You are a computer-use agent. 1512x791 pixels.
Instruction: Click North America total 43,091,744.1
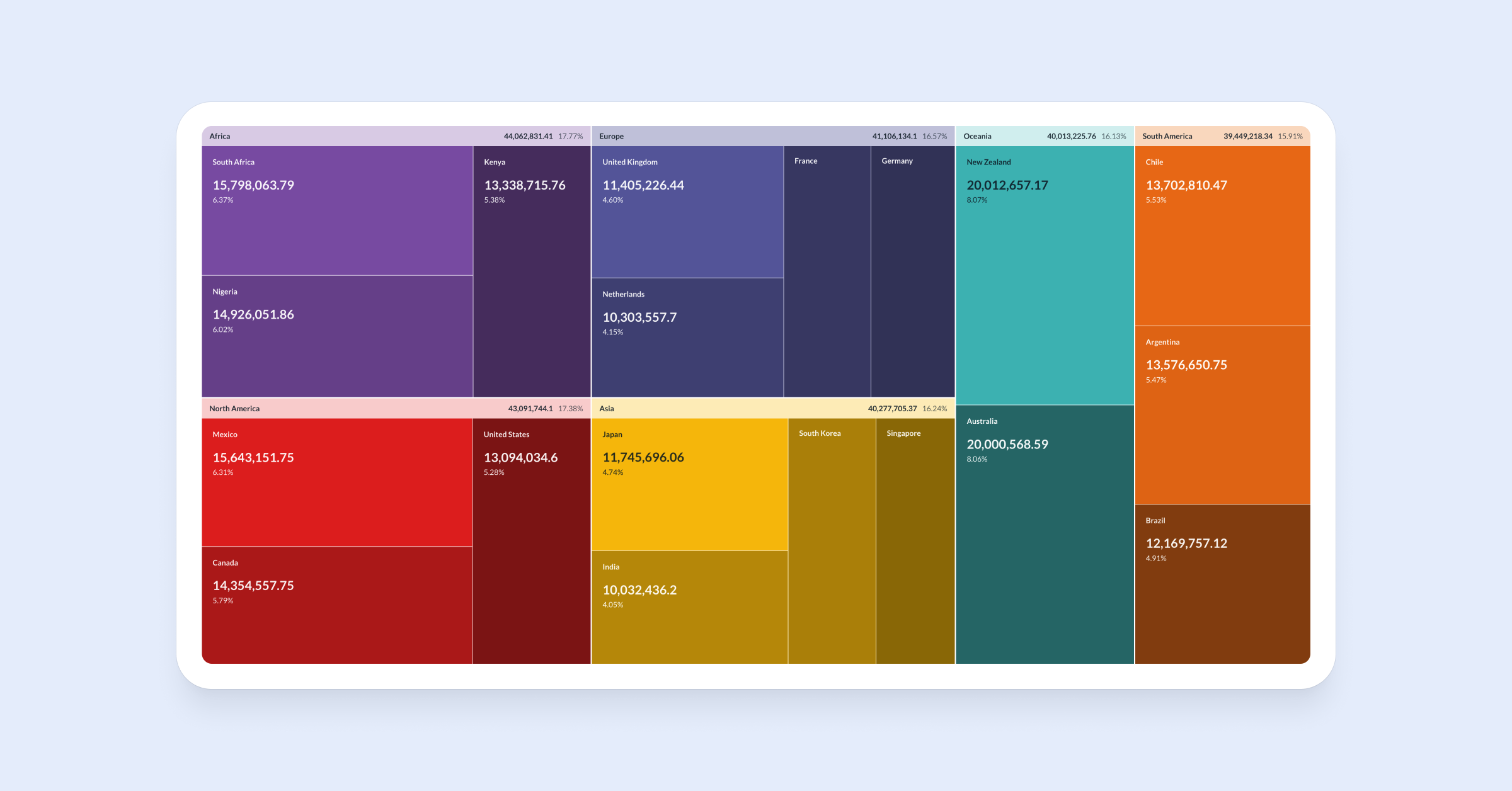tap(530, 409)
